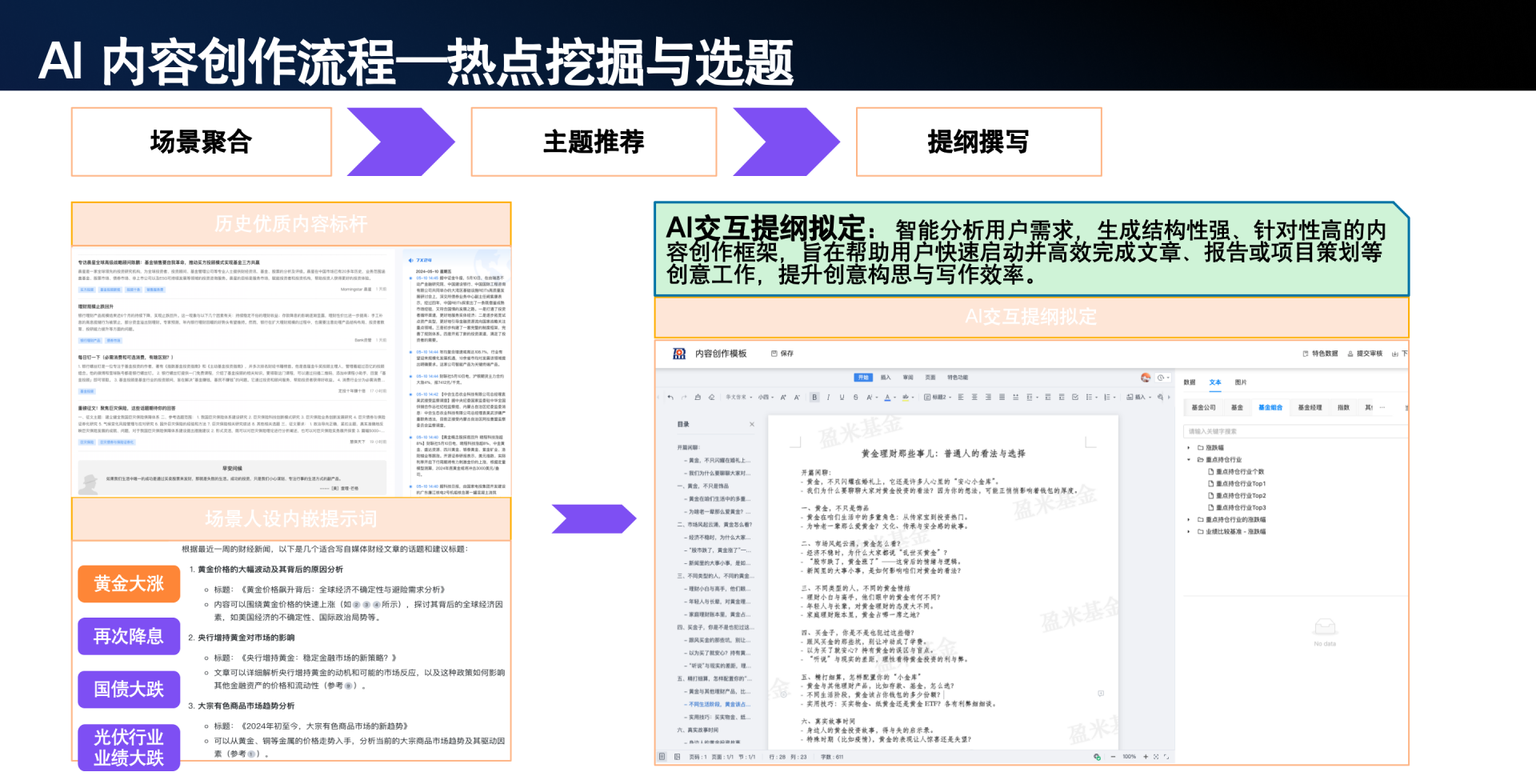Expand 业绩比较基准 - 涨跌幅 folder

click(1189, 532)
